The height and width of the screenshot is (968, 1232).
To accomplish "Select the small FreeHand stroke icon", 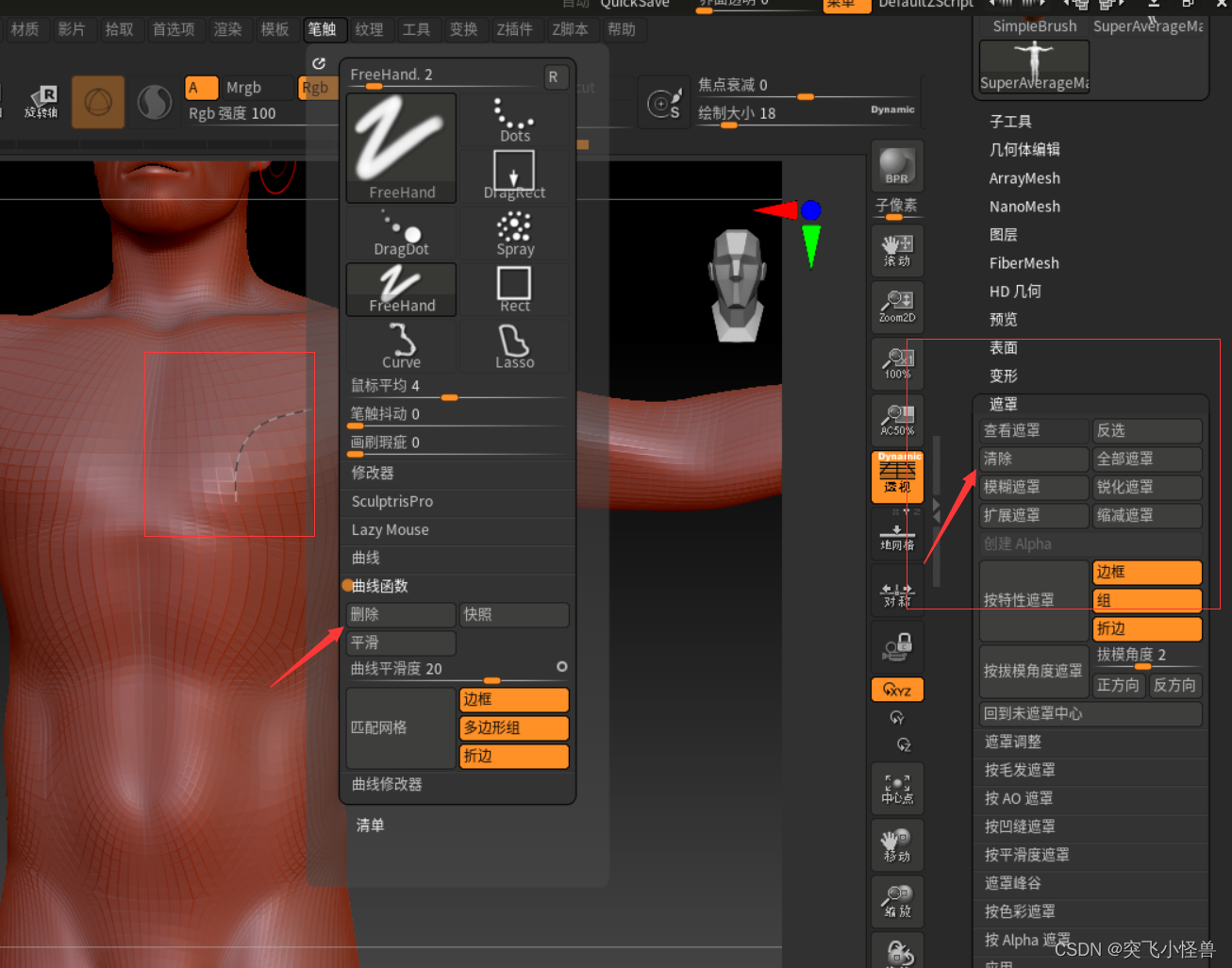I will [x=401, y=289].
